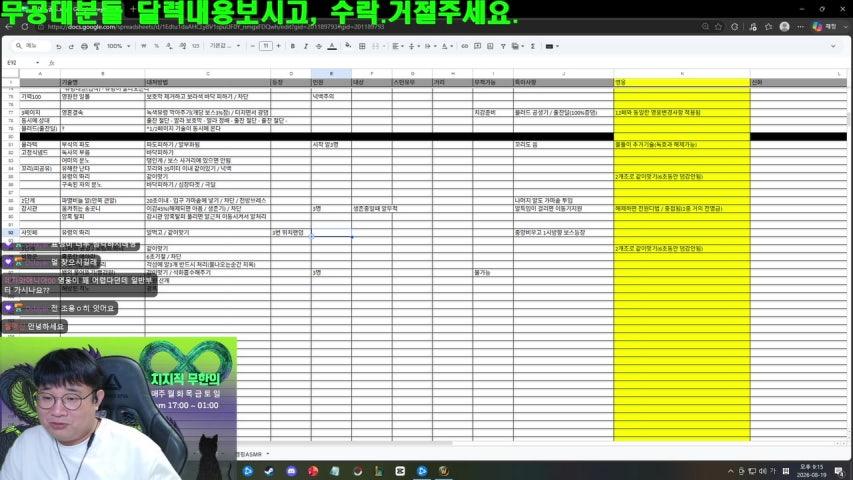
Task: Increase font size with plus button
Action: tap(279, 46)
